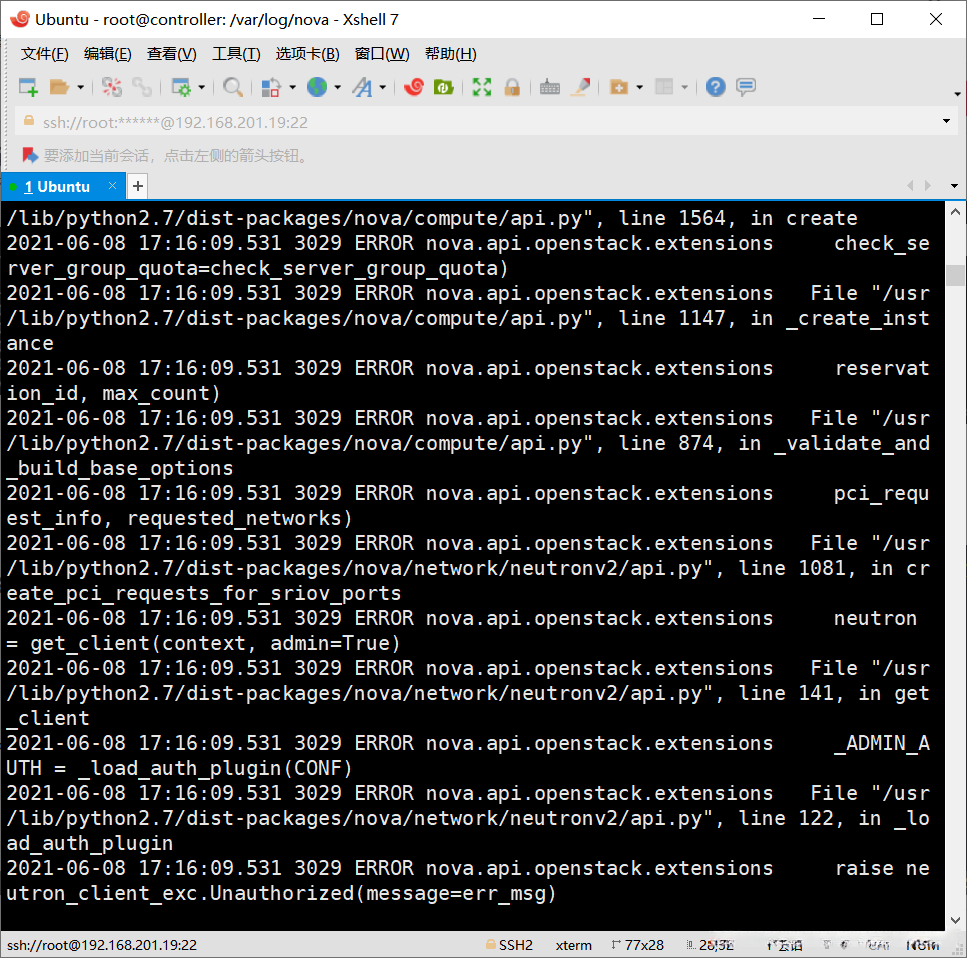Click the color scheme icon
This screenshot has width=967, height=958.
[x=271, y=88]
